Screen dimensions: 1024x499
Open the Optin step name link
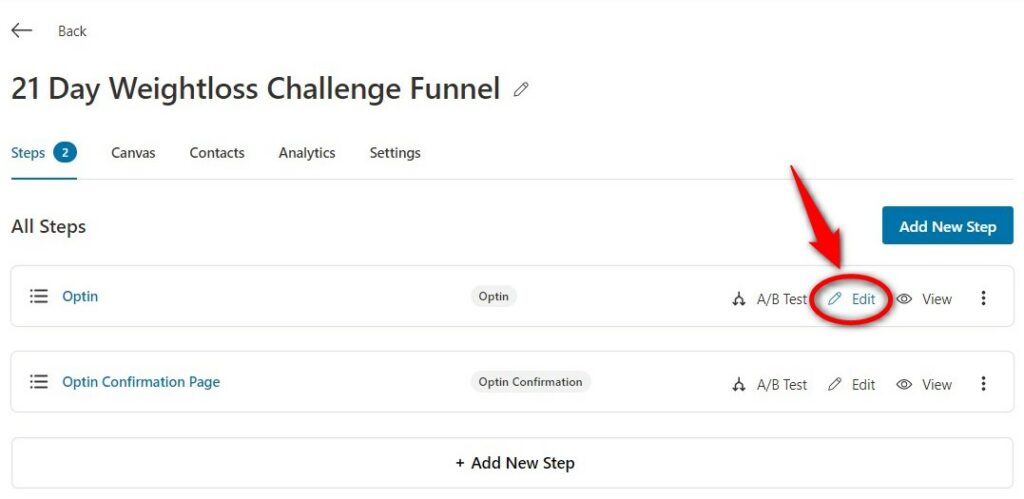(80, 297)
